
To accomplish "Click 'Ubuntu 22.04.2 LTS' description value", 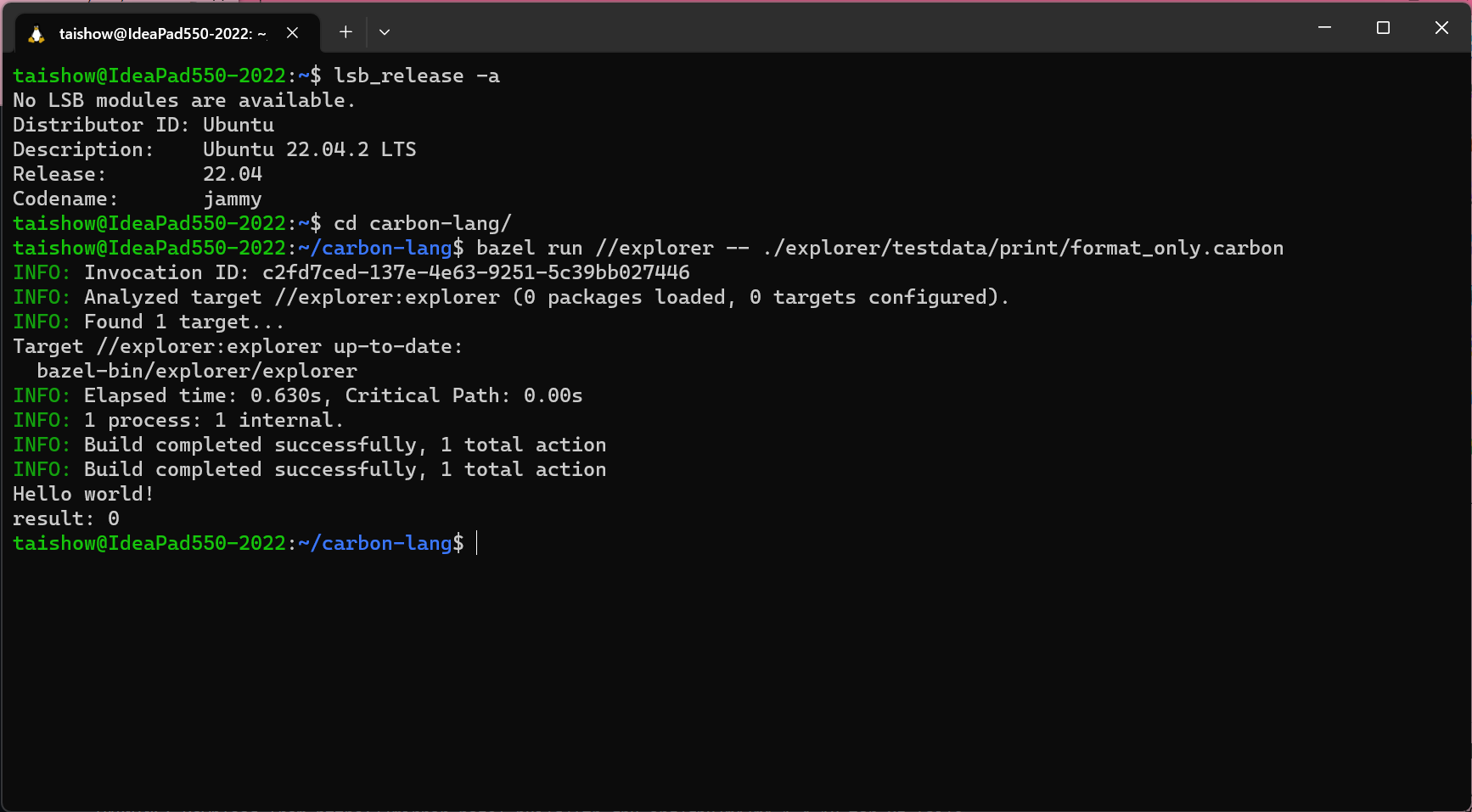I will (310, 149).
